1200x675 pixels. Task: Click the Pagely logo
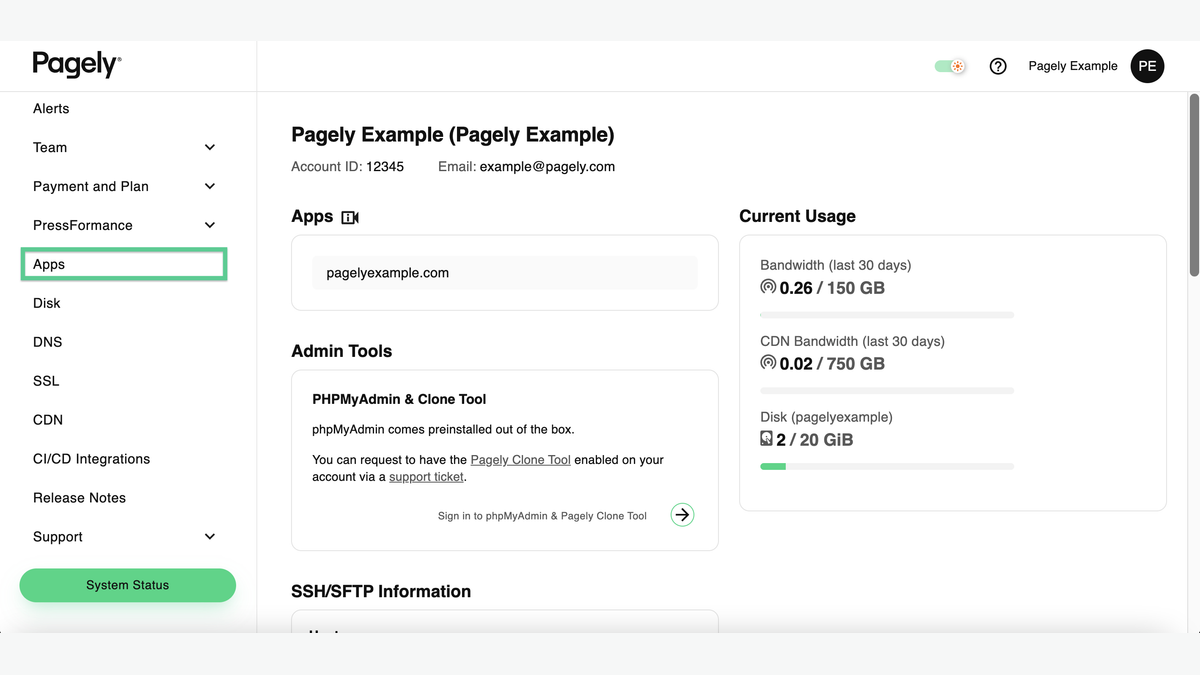pyautogui.click(x=77, y=64)
